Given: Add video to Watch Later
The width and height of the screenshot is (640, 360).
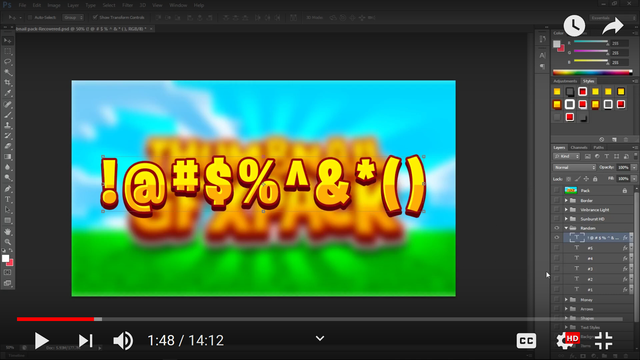Looking at the screenshot, I should pyautogui.click(x=574, y=26).
